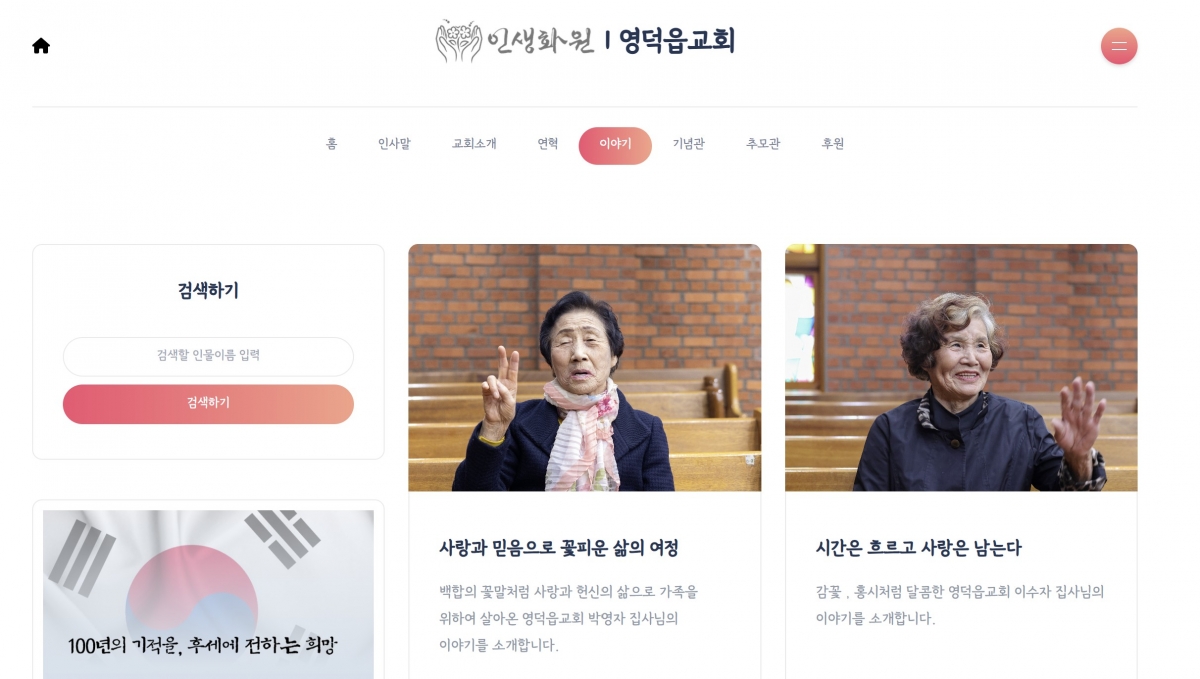Select the highlighted 이야기 tab

pos(615,145)
